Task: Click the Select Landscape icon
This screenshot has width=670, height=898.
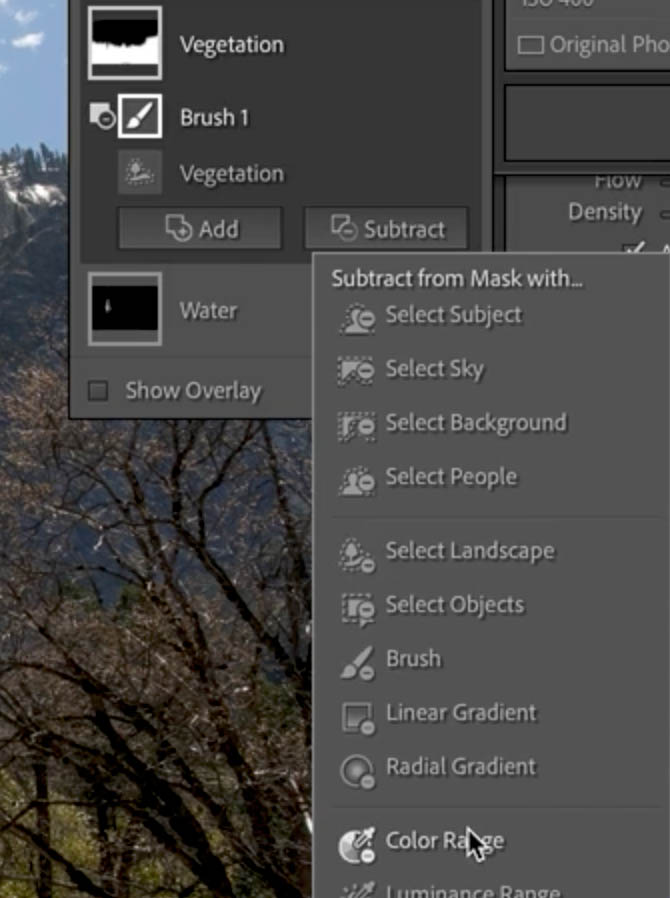Action: point(357,554)
